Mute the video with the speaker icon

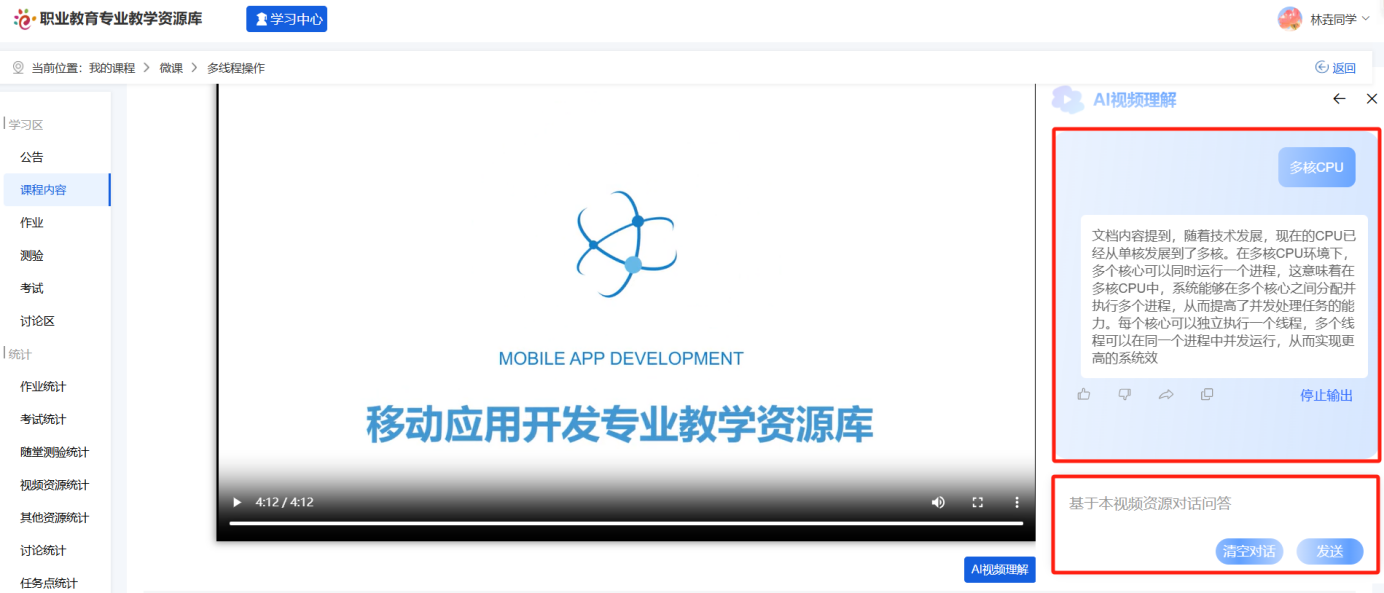point(938,502)
